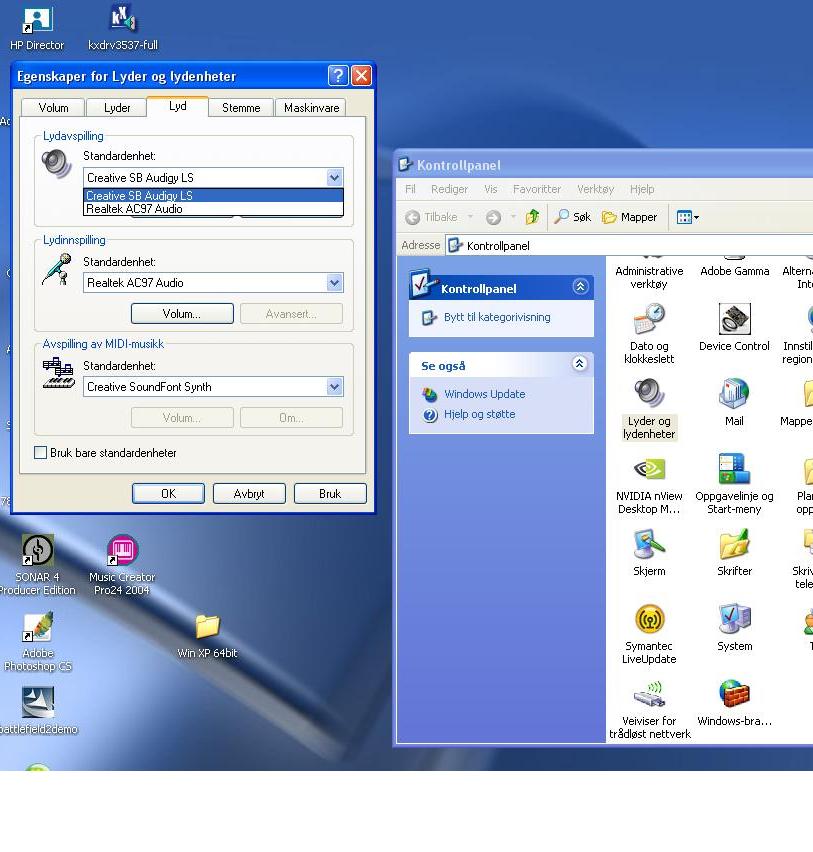Screen dimensions: 813x852
Task: Click the Avbryt button
Action: pyautogui.click(x=249, y=493)
